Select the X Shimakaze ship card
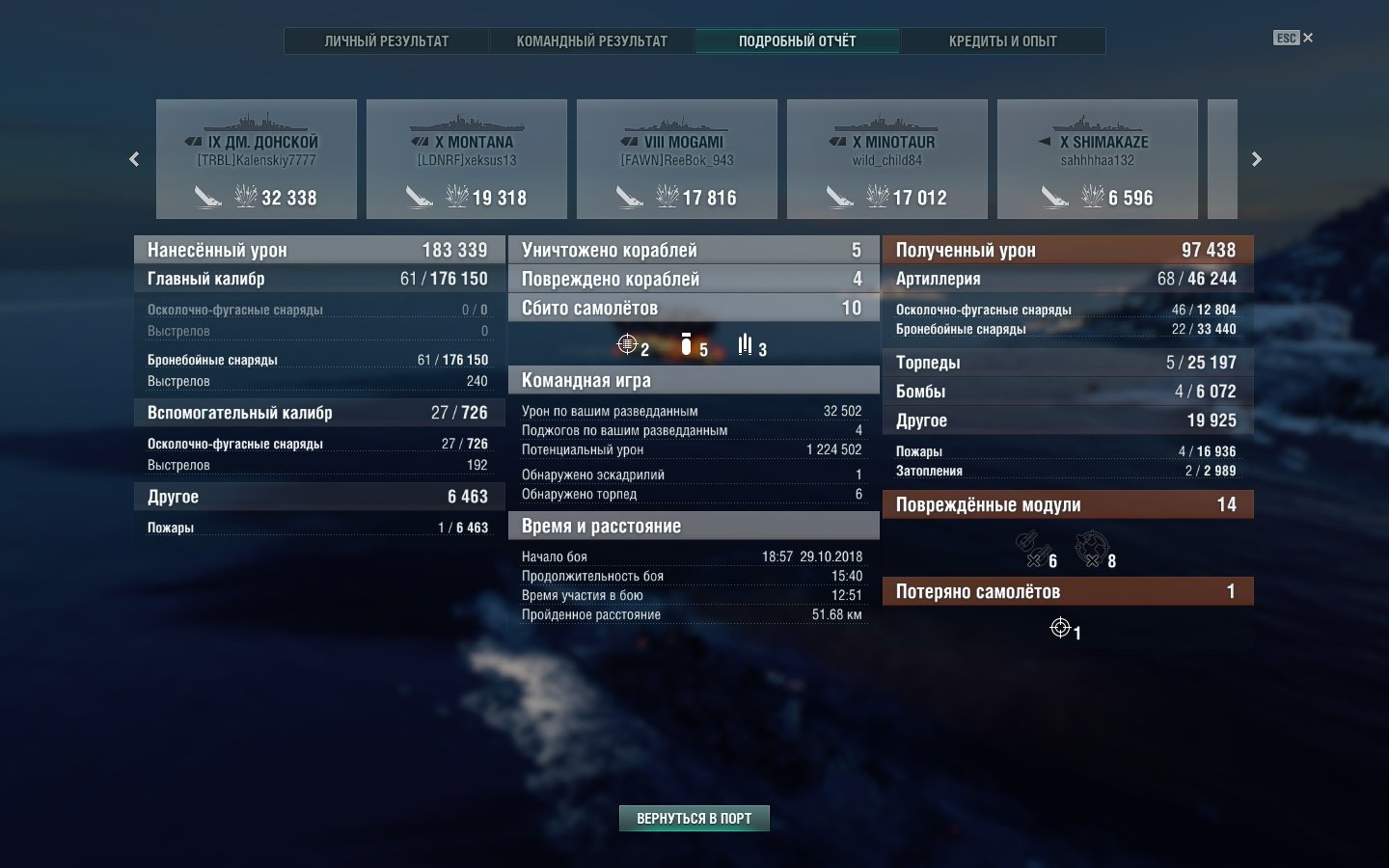The width and height of the screenshot is (1389, 868). 1098,159
